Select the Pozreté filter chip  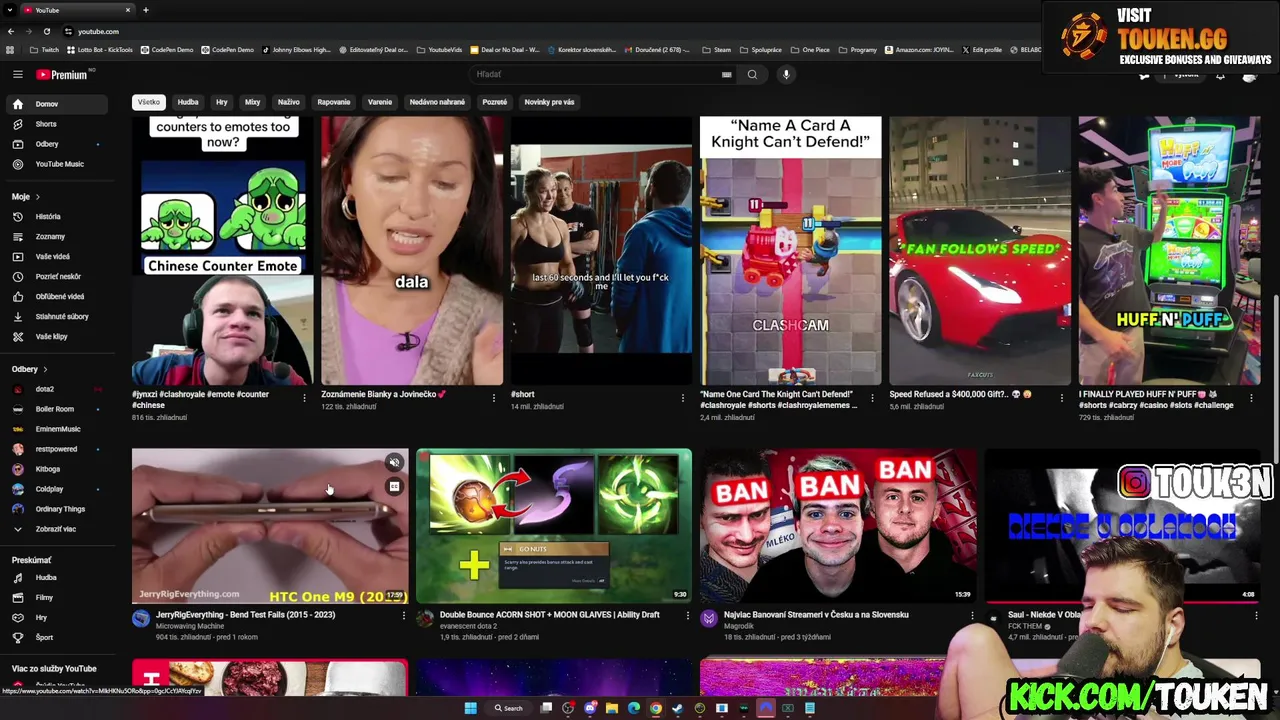(x=494, y=102)
